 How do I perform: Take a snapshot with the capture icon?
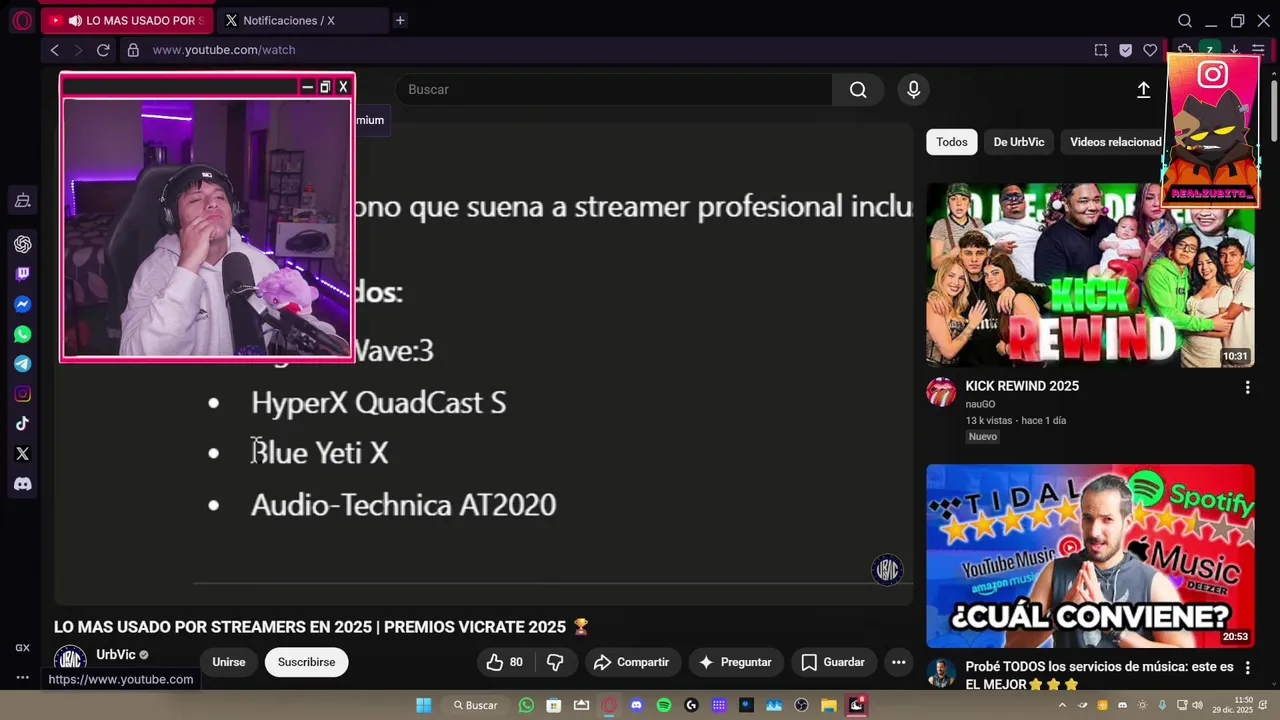pos(1101,50)
